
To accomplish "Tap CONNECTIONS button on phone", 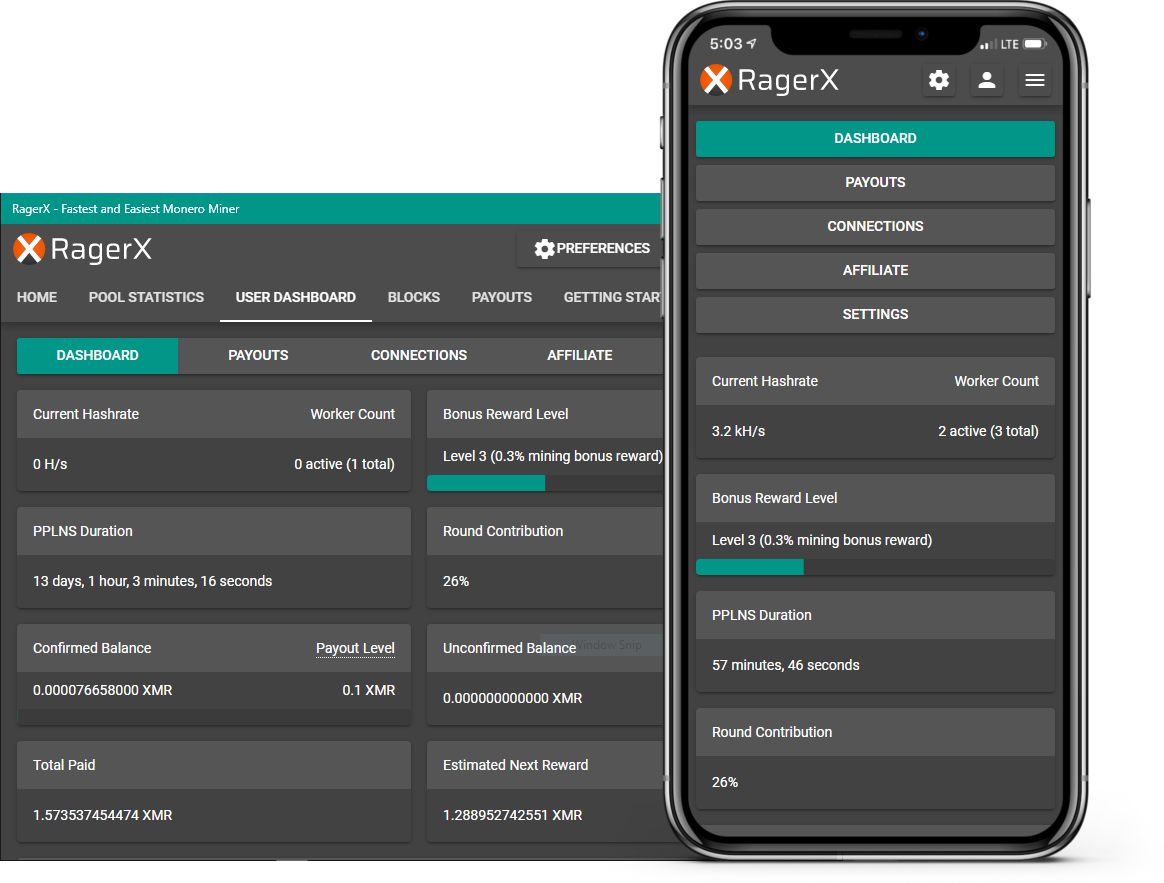I will (x=875, y=226).
